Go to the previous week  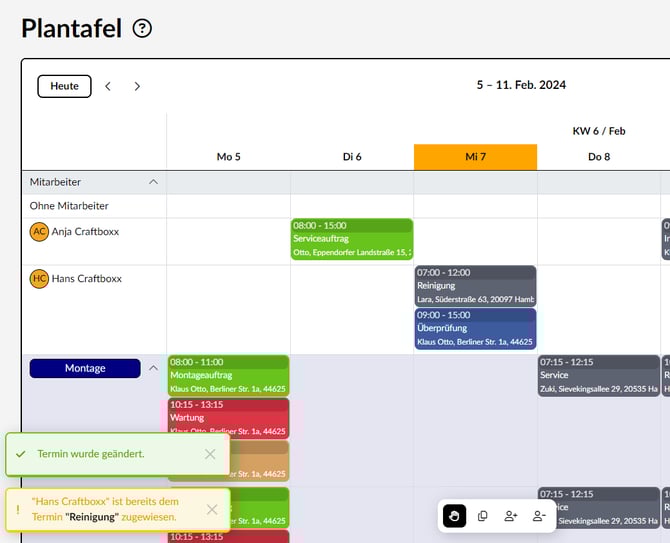tap(108, 86)
